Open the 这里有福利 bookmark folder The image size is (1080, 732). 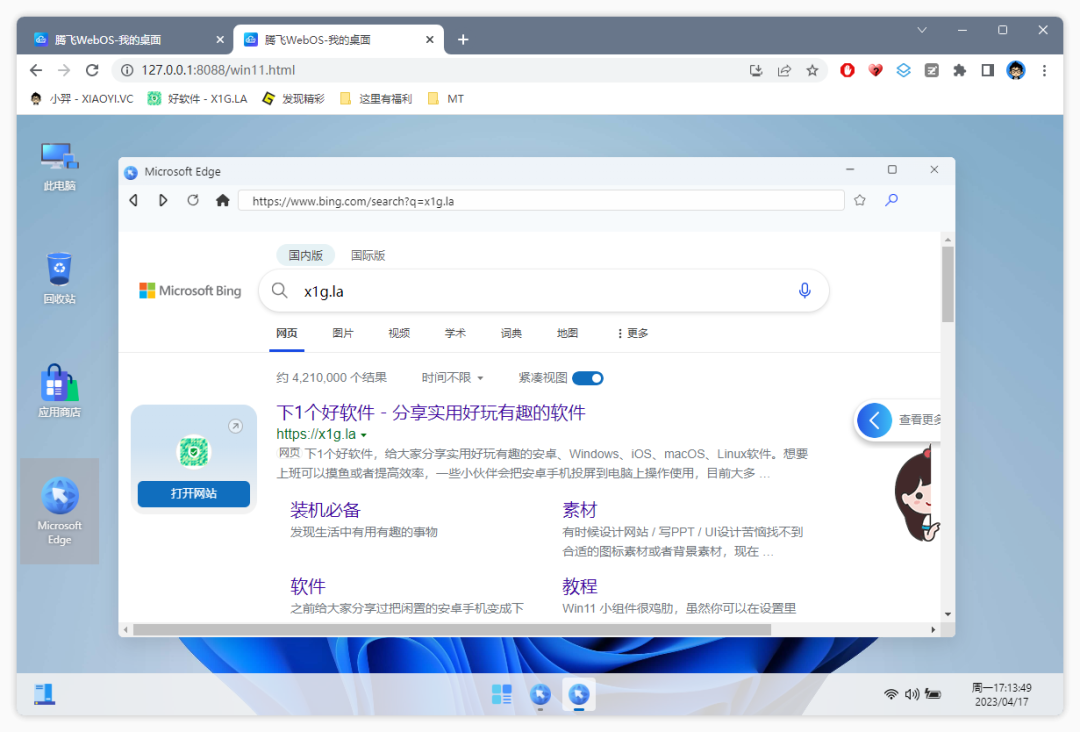pos(376,99)
